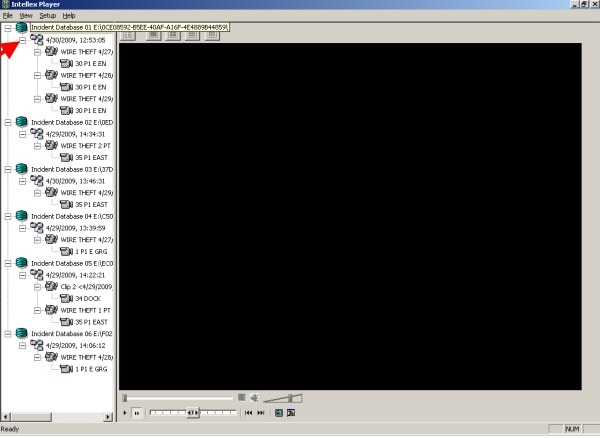Viewport: 600px width, 438px height.
Task: Collapse the Incident Database 01 node
Action: click(x=8, y=28)
